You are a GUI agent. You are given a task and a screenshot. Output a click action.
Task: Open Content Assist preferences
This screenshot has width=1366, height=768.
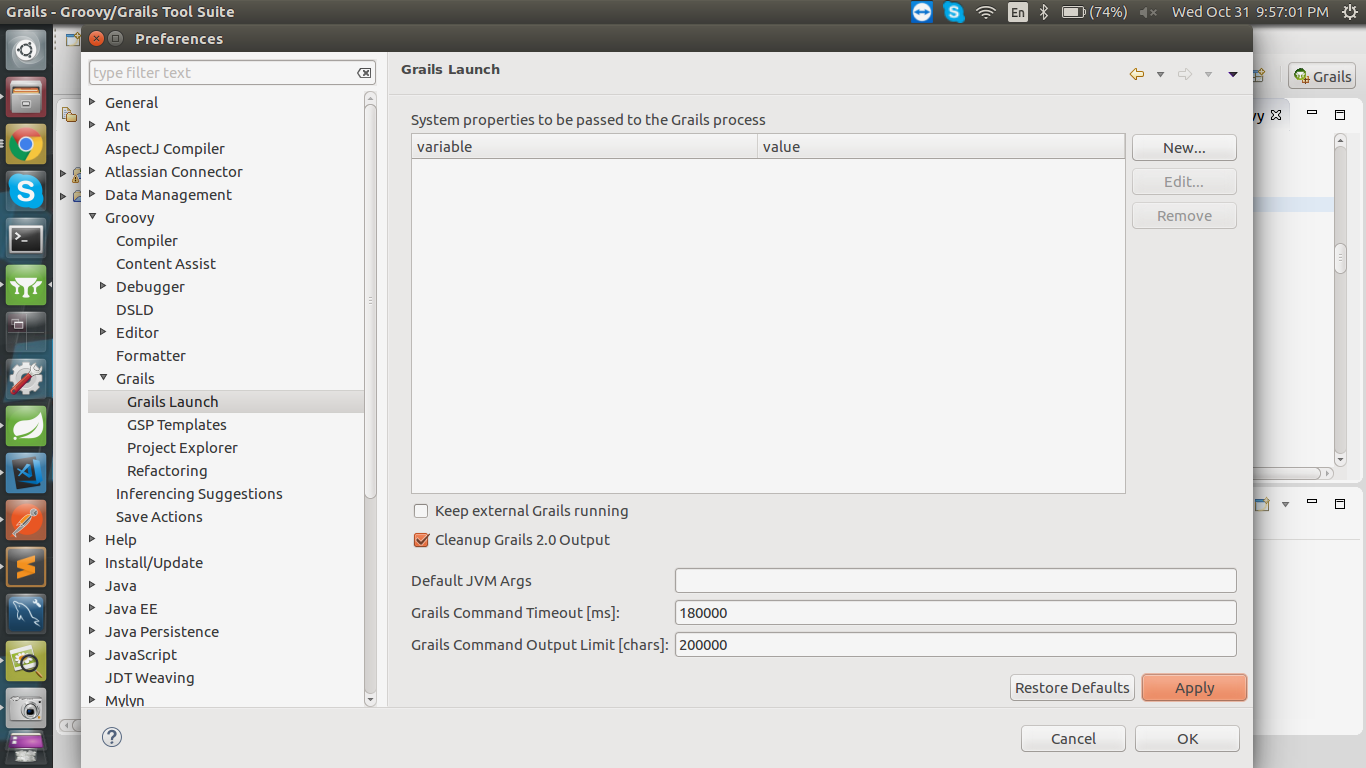(x=166, y=264)
